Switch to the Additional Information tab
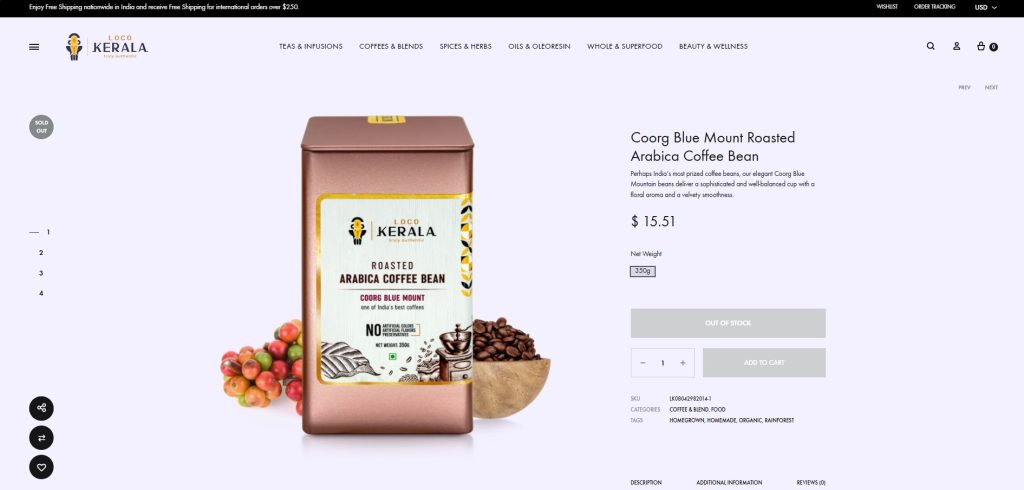The image size is (1024, 490). 729,483
